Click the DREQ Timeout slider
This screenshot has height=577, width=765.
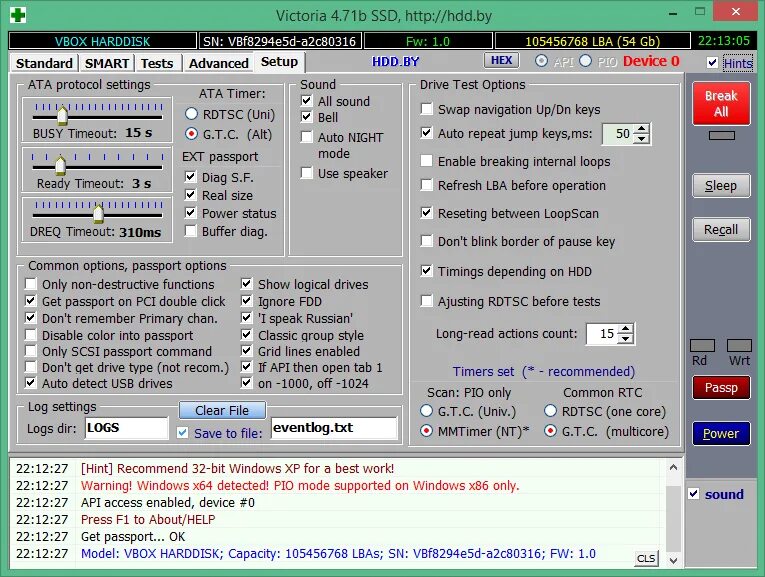97,212
